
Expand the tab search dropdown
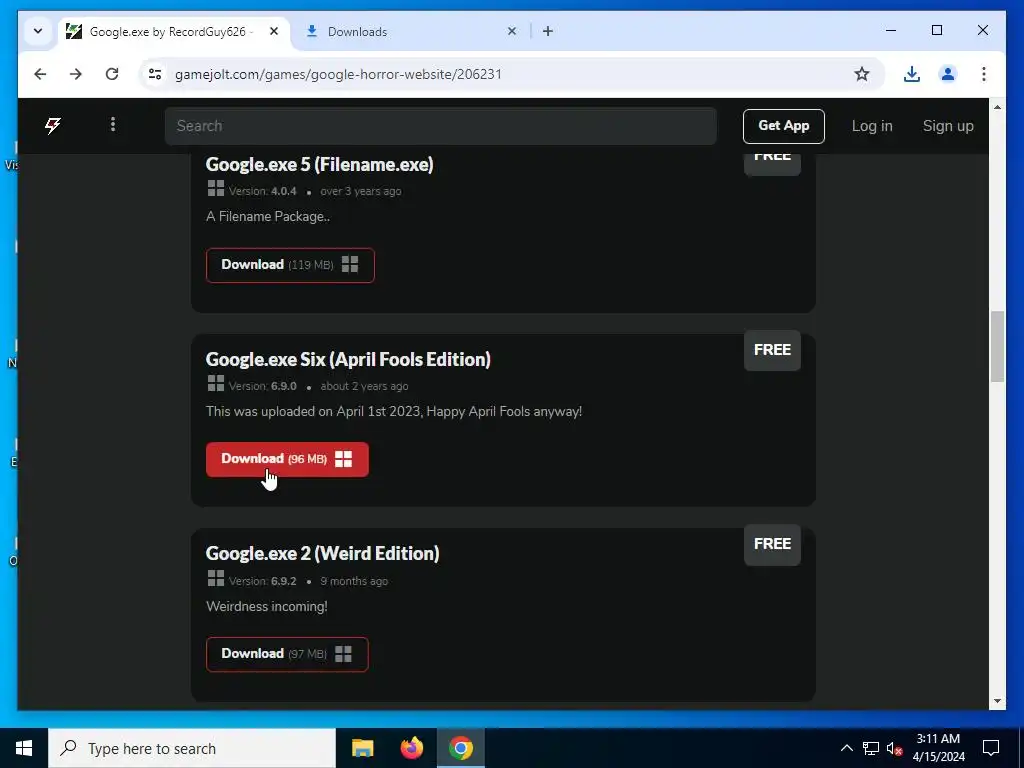click(38, 31)
